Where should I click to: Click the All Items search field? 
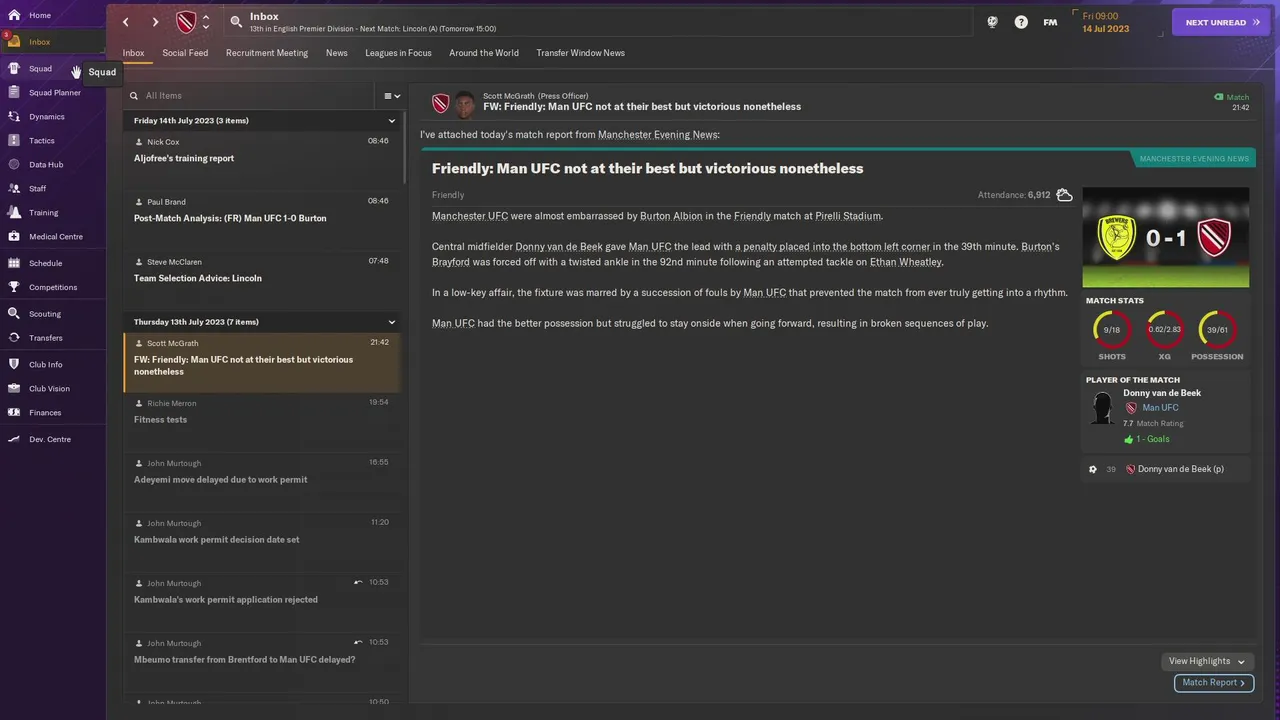[250, 96]
